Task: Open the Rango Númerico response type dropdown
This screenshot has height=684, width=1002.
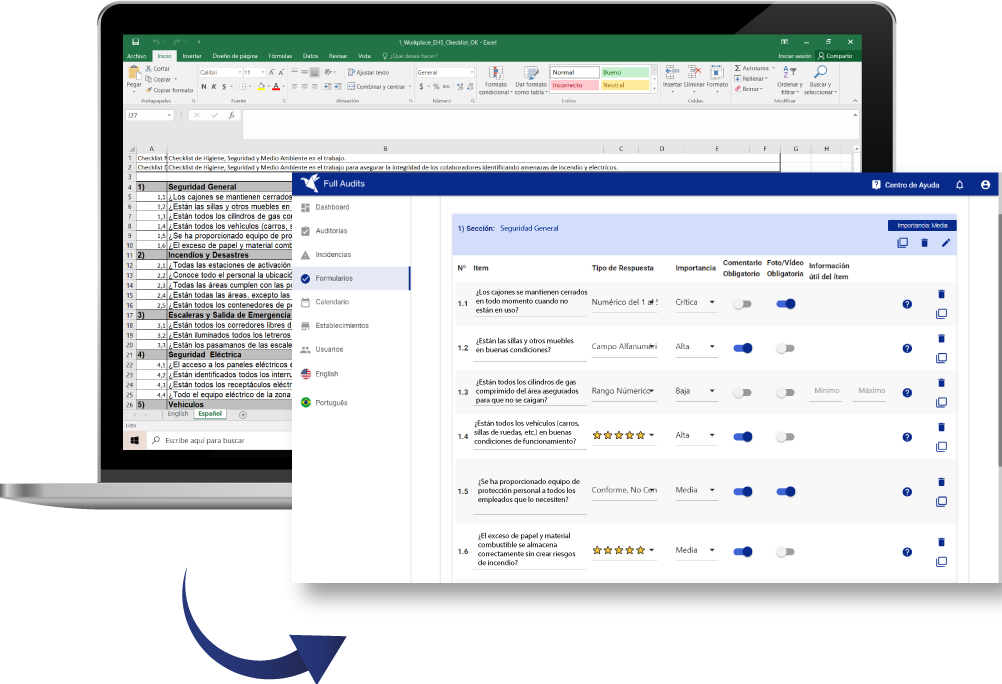Action: 624,391
